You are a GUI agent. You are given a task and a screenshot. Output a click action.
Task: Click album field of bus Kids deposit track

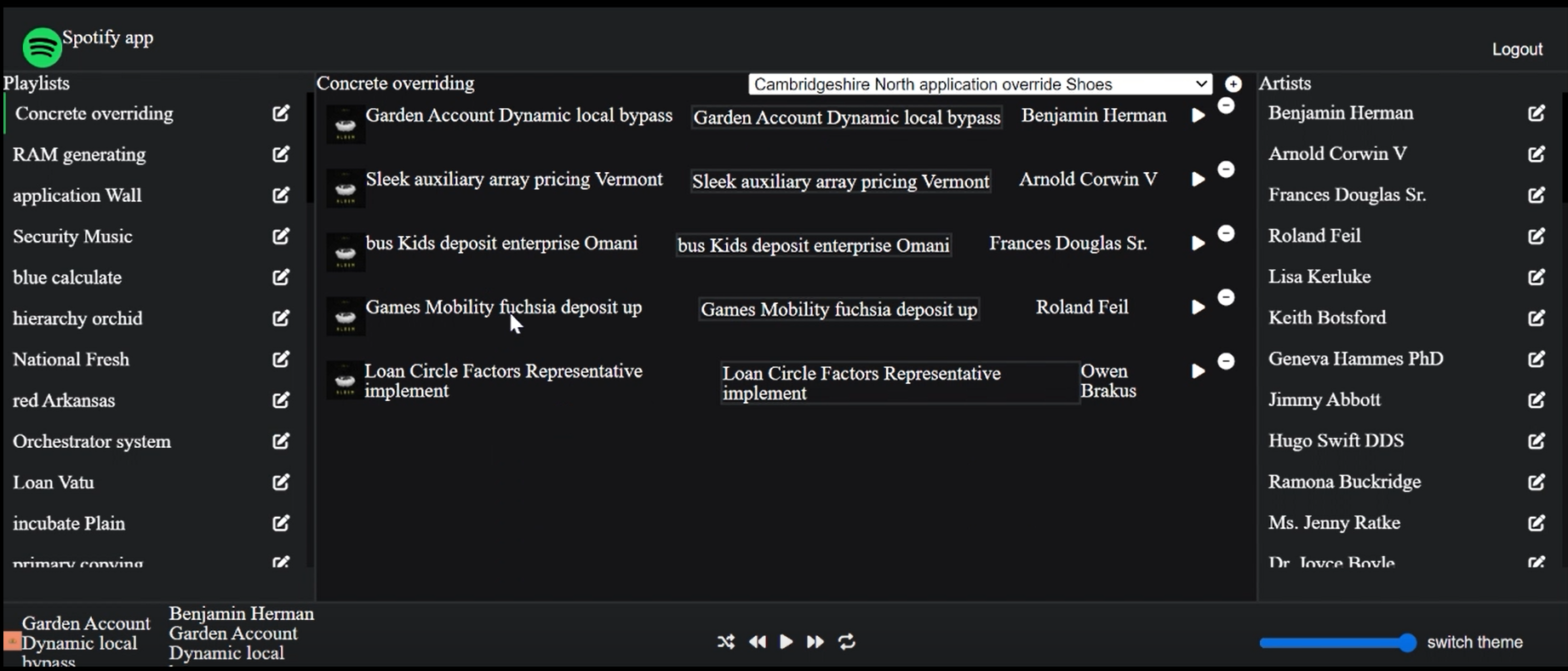[x=813, y=245]
